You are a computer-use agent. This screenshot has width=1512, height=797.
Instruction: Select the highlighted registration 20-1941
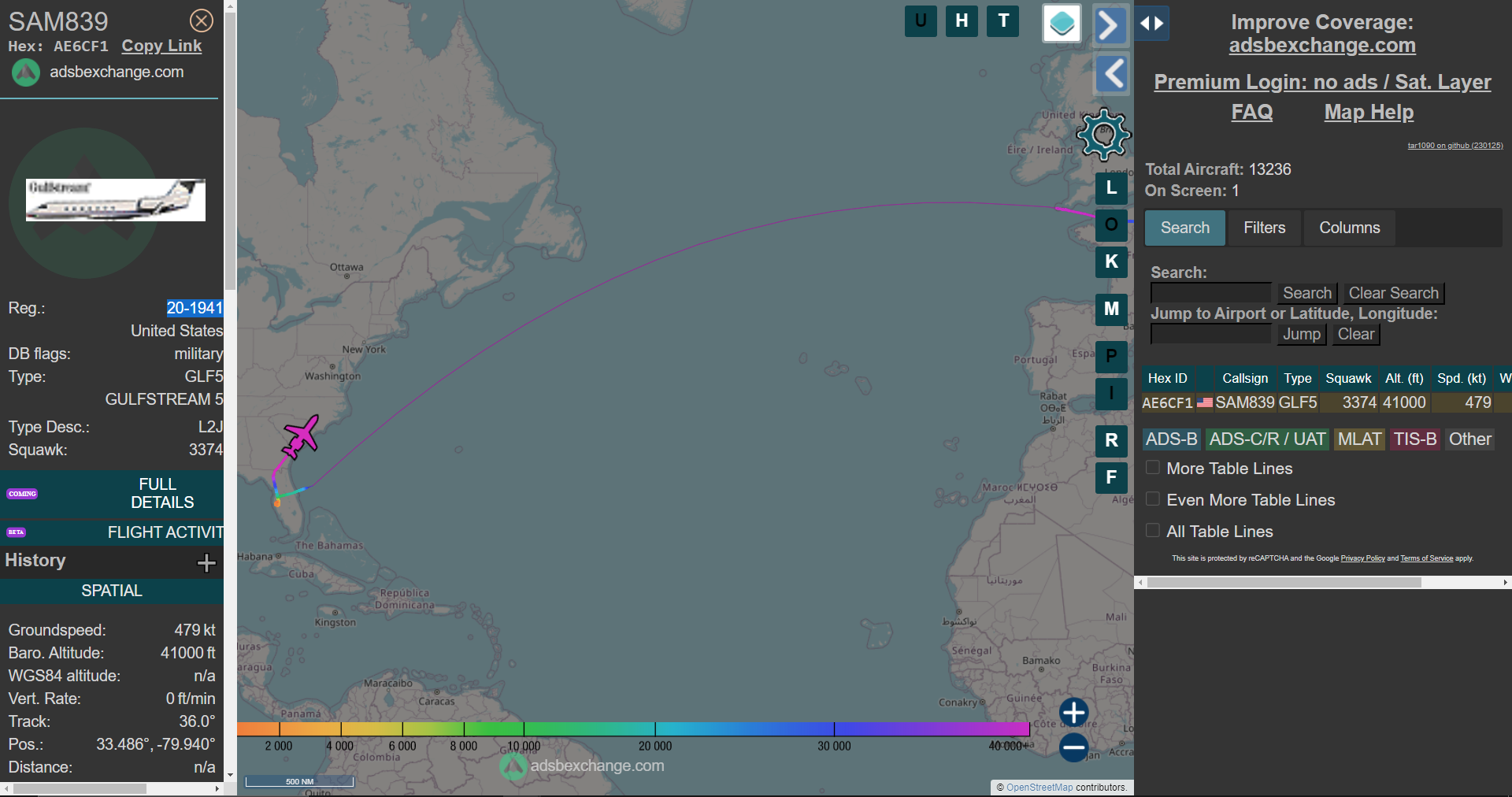click(195, 308)
